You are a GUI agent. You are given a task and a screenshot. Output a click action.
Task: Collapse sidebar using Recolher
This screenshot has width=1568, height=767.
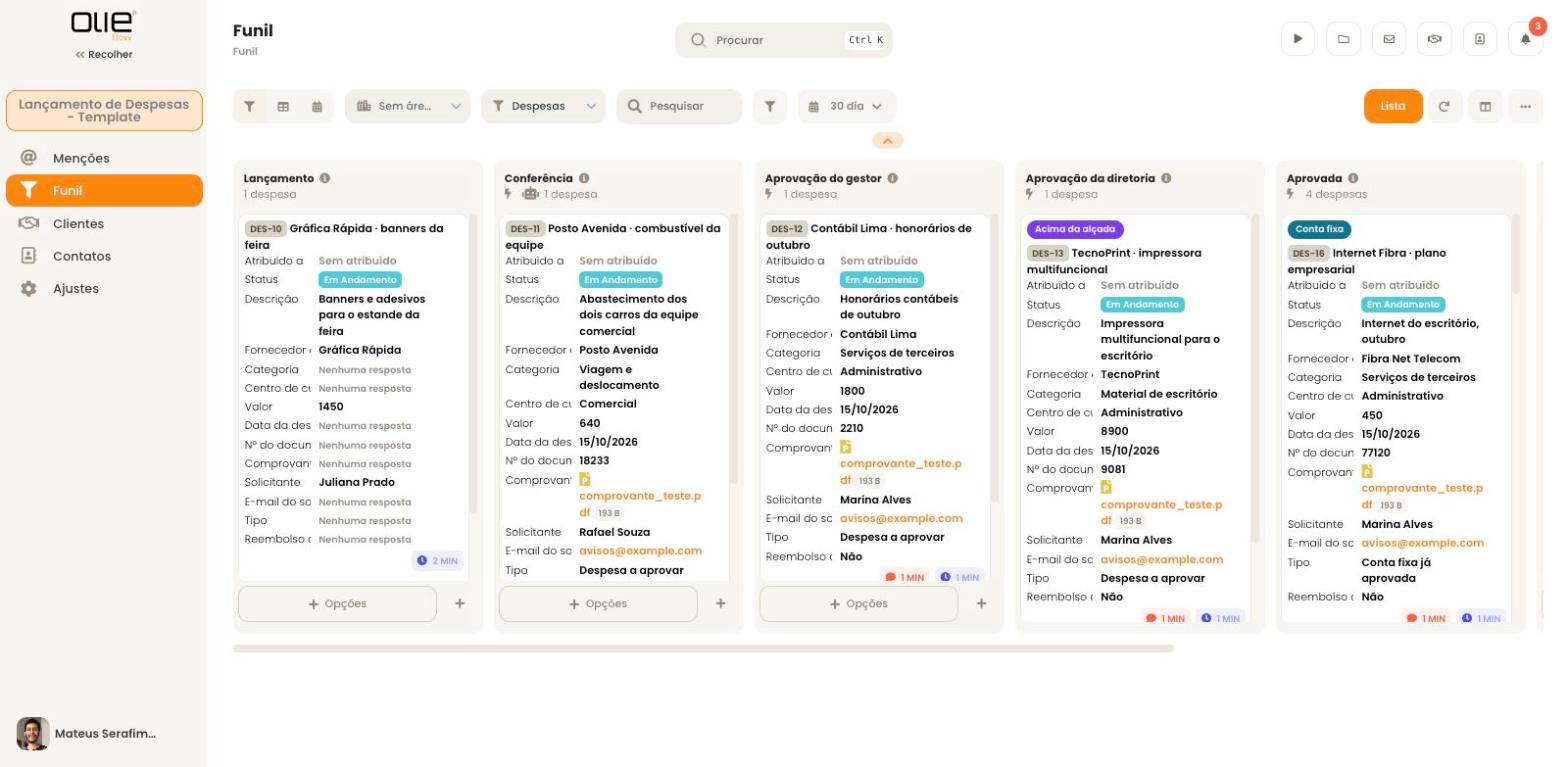(x=104, y=54)
